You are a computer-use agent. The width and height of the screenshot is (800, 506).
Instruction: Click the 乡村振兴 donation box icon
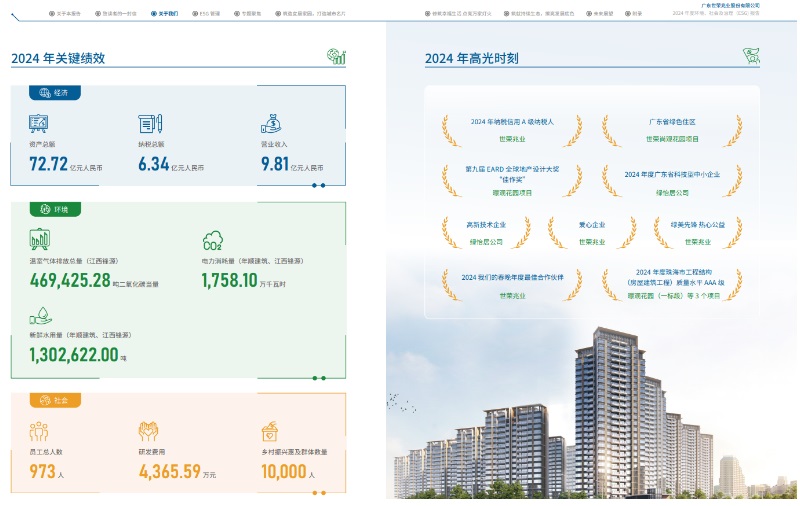[x=270, y=431]
